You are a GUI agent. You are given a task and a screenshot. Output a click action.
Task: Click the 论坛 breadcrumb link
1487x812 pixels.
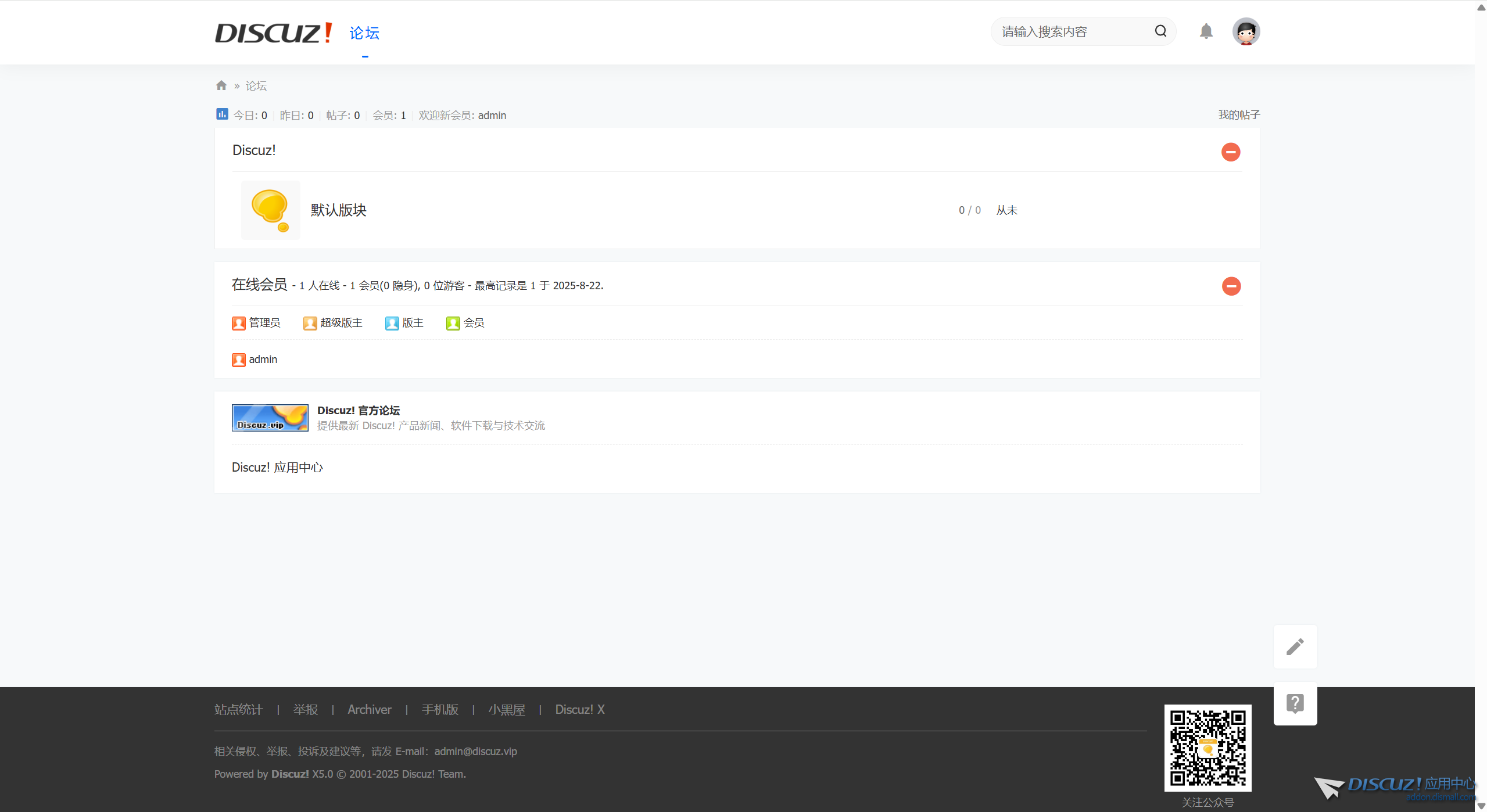(x=256, y=86)
